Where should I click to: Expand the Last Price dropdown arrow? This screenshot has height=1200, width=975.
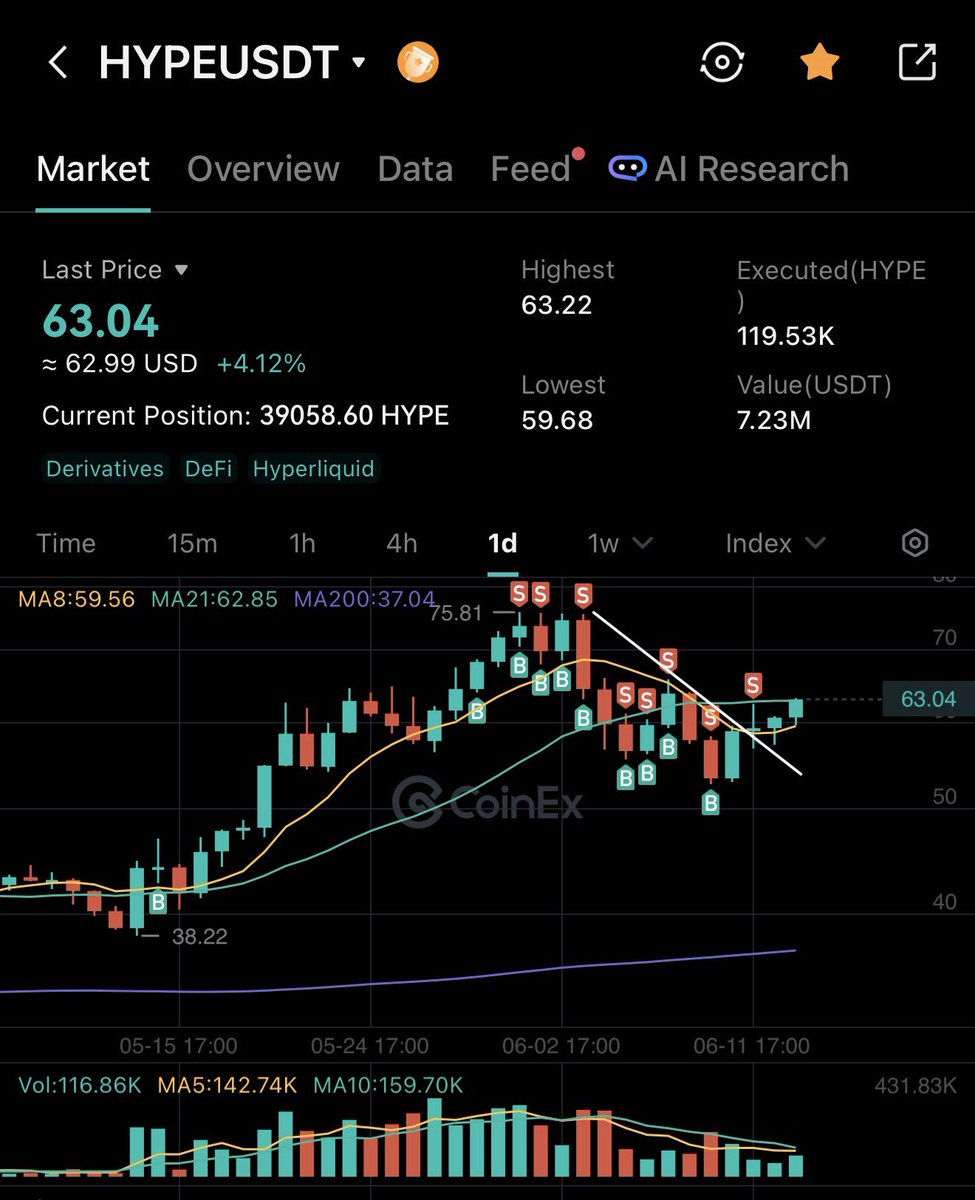coord(181,270)
